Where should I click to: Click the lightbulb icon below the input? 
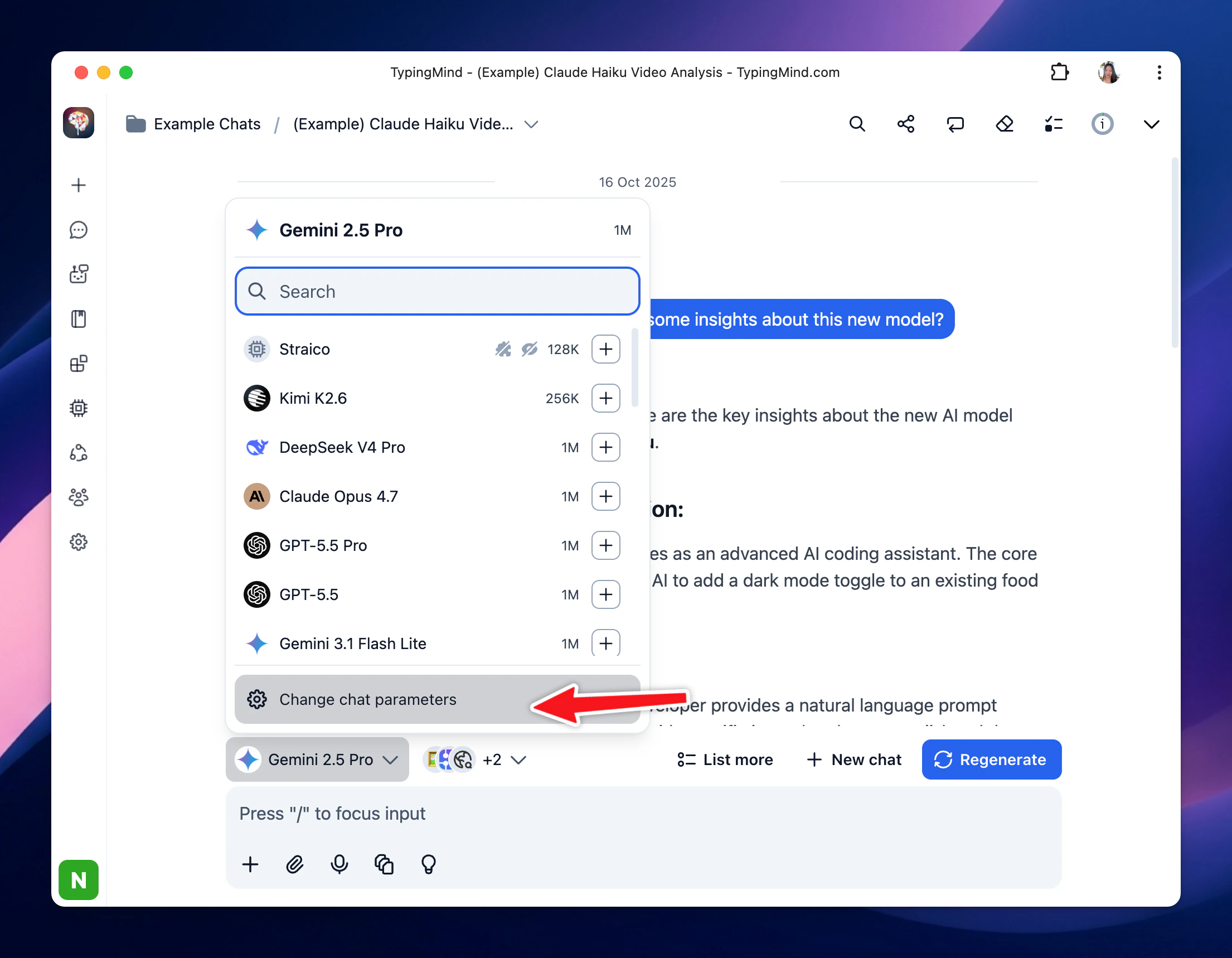428,864
